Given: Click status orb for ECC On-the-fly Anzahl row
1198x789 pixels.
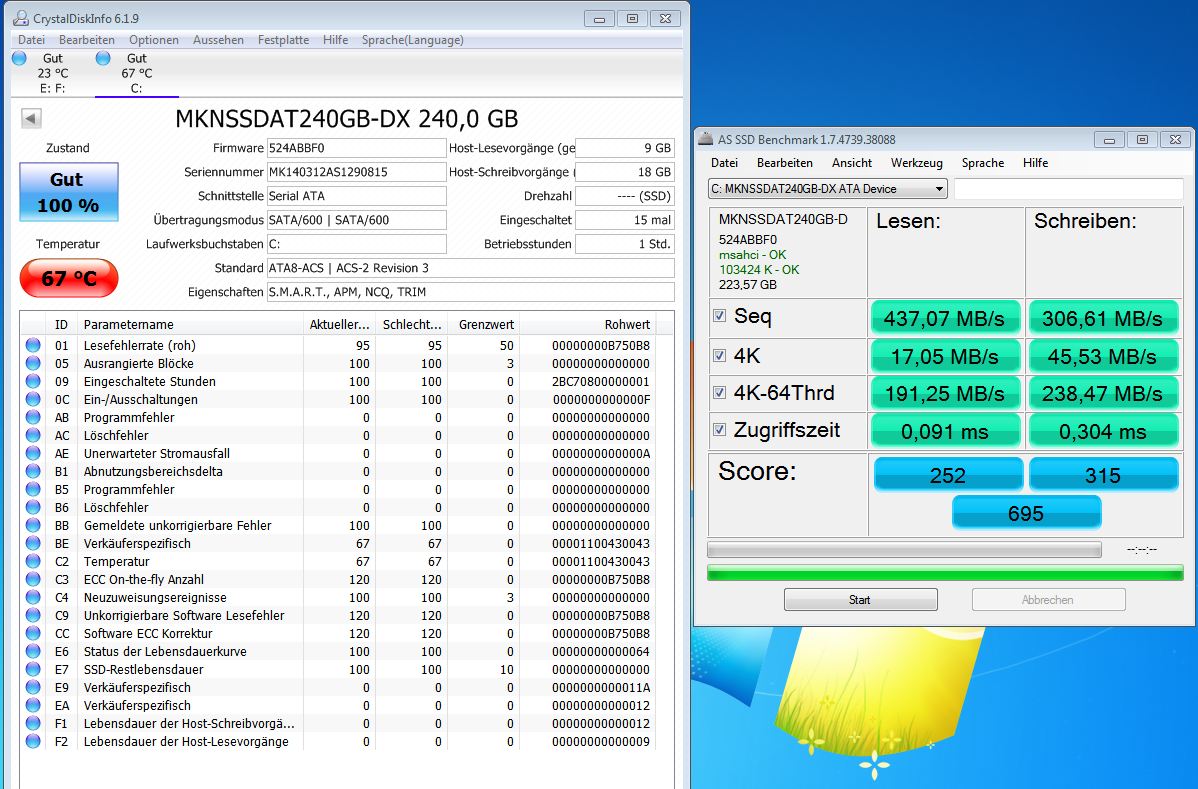Looking at the screenshot, I should pyautogui.click(x=33, y=579).
